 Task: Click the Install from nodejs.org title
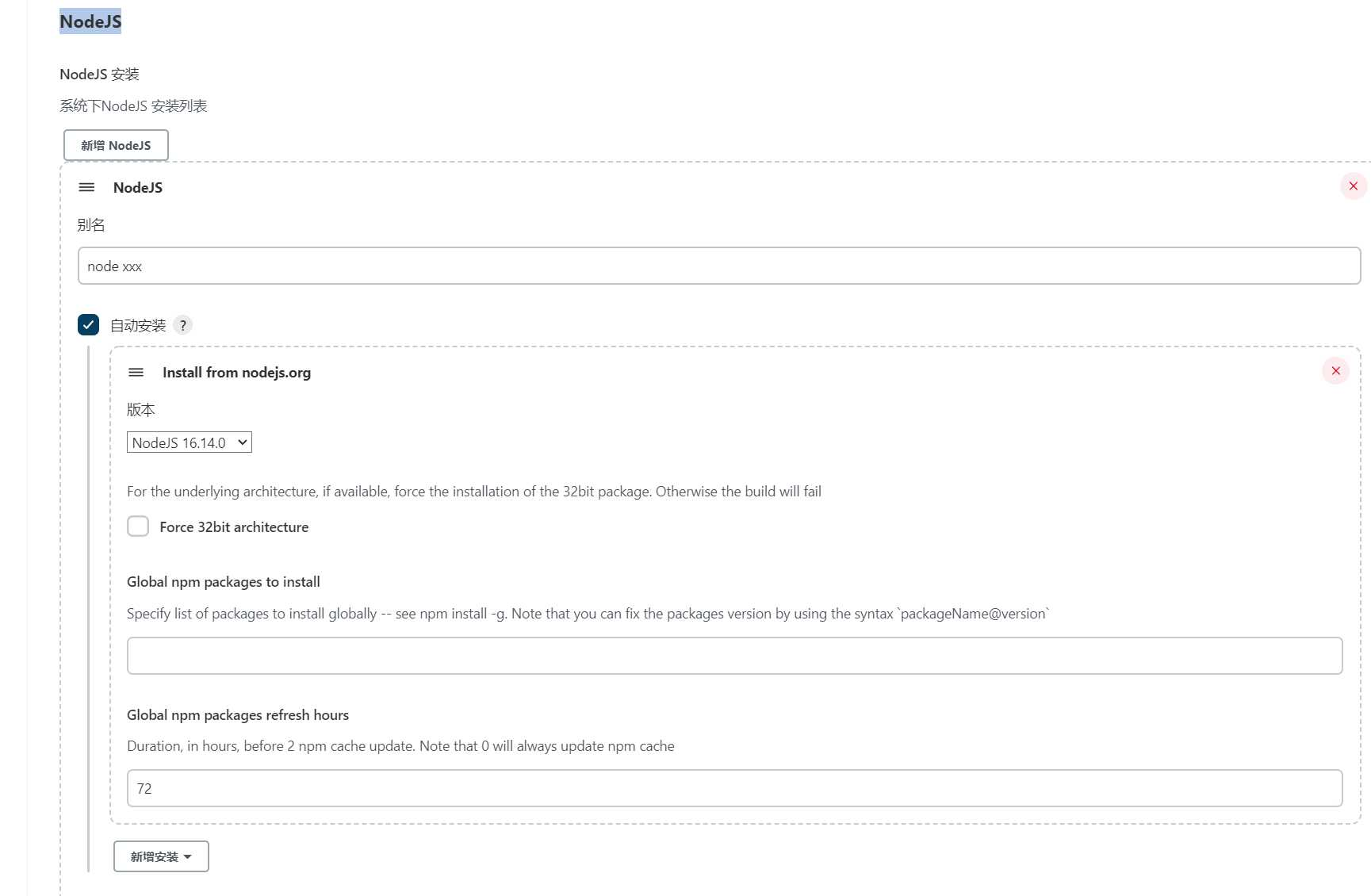tap(236, 373)
